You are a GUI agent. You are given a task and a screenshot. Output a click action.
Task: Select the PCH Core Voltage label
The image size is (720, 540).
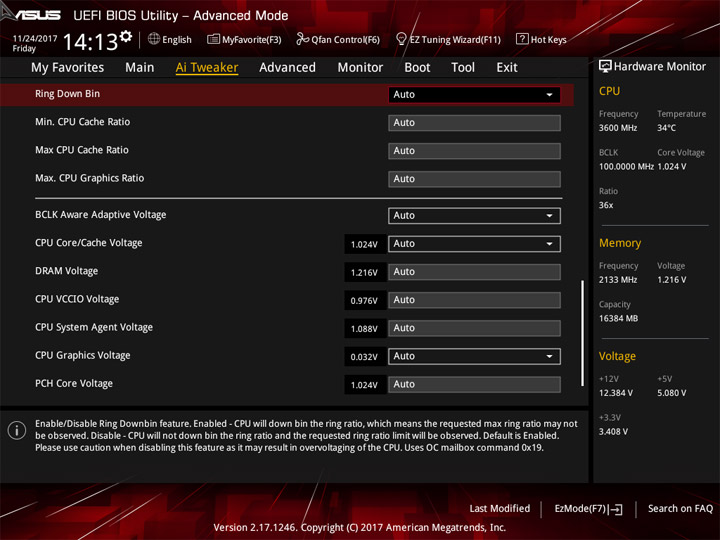click(x=74, y=383)
